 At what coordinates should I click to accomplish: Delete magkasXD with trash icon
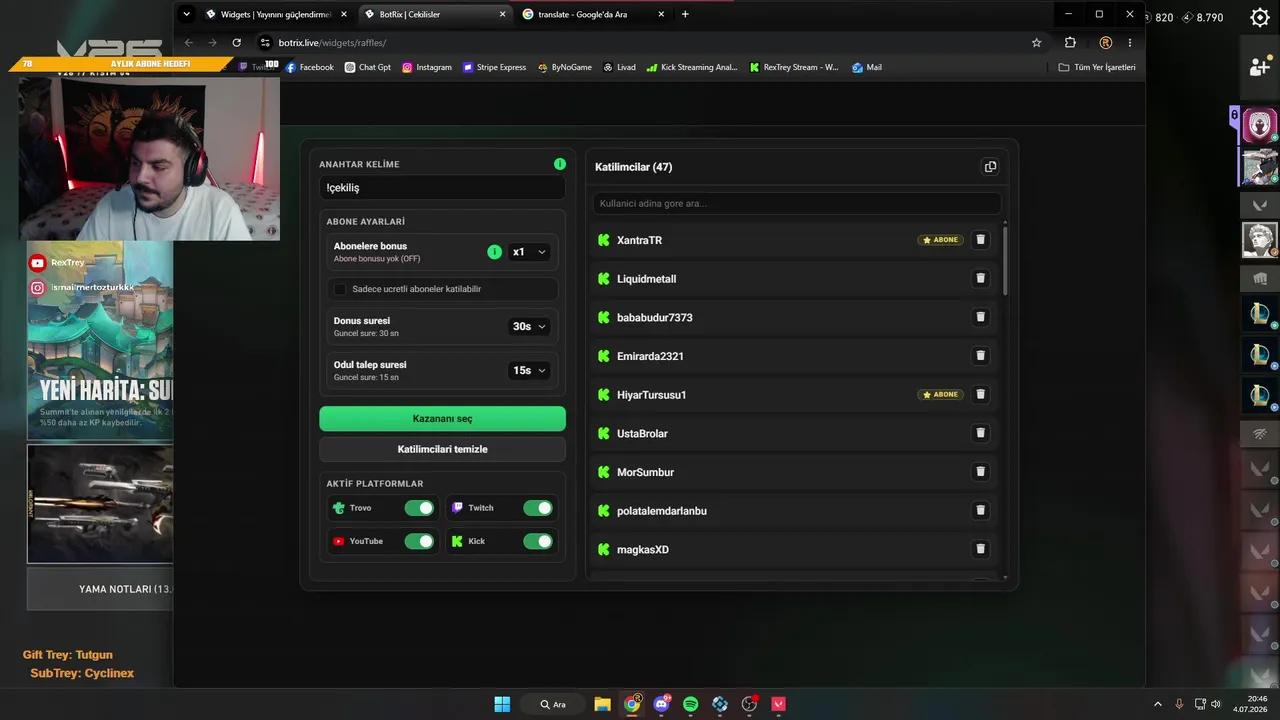(980, 549)
